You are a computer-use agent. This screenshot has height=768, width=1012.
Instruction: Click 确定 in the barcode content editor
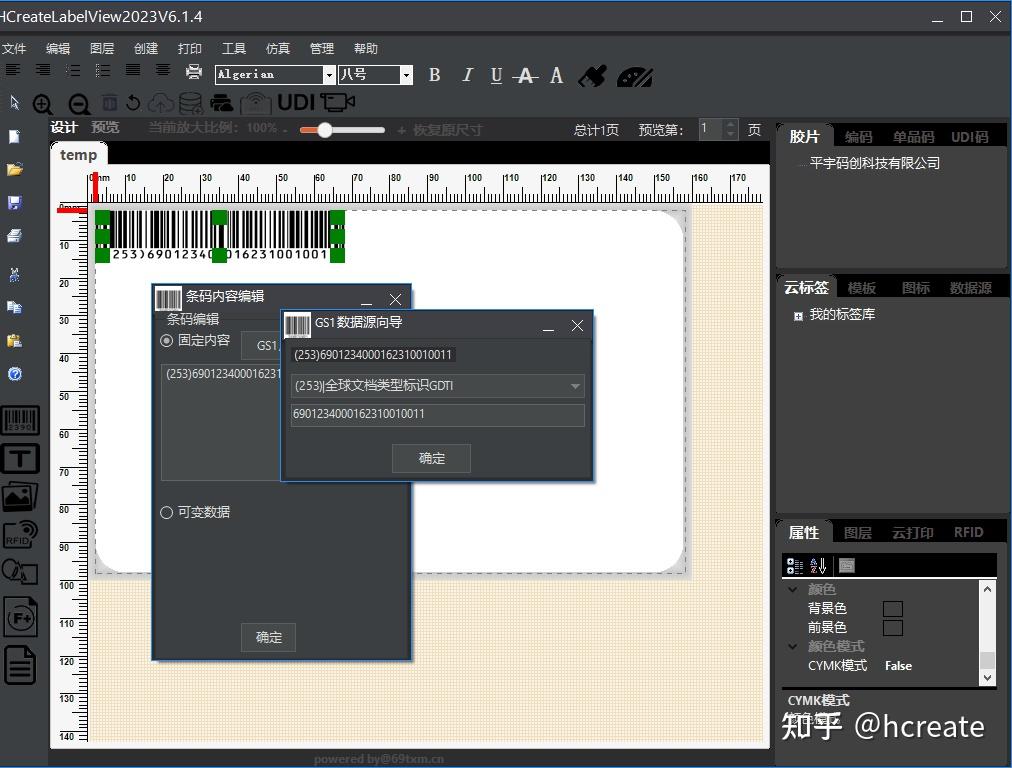pyautogui.click(x=268, y=637)
